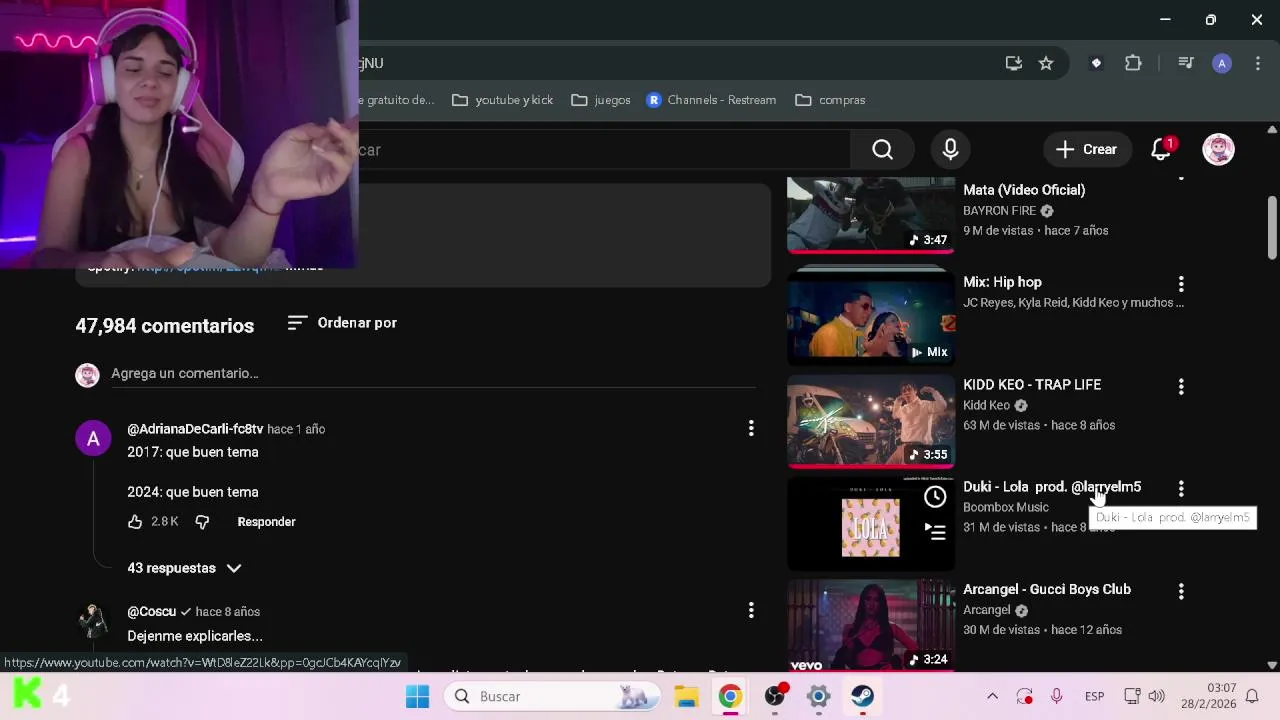The width and height of the screenshot is (1280, 720).
Task: Open the settings gear app in the taskbar
Action: point(819,696)
